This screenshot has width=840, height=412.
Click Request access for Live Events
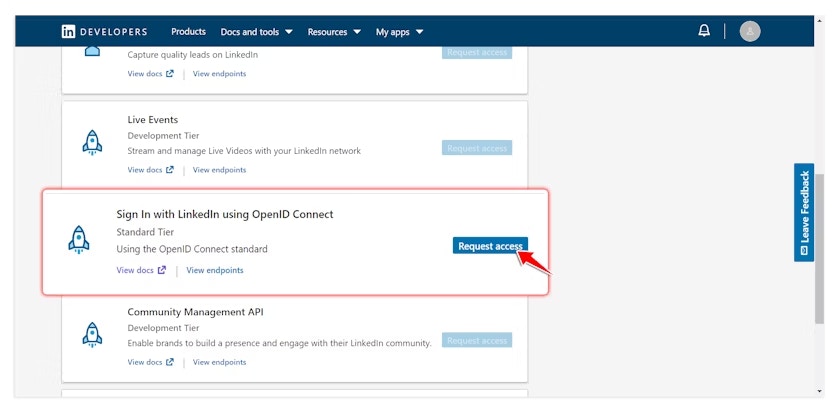(477, 148)
